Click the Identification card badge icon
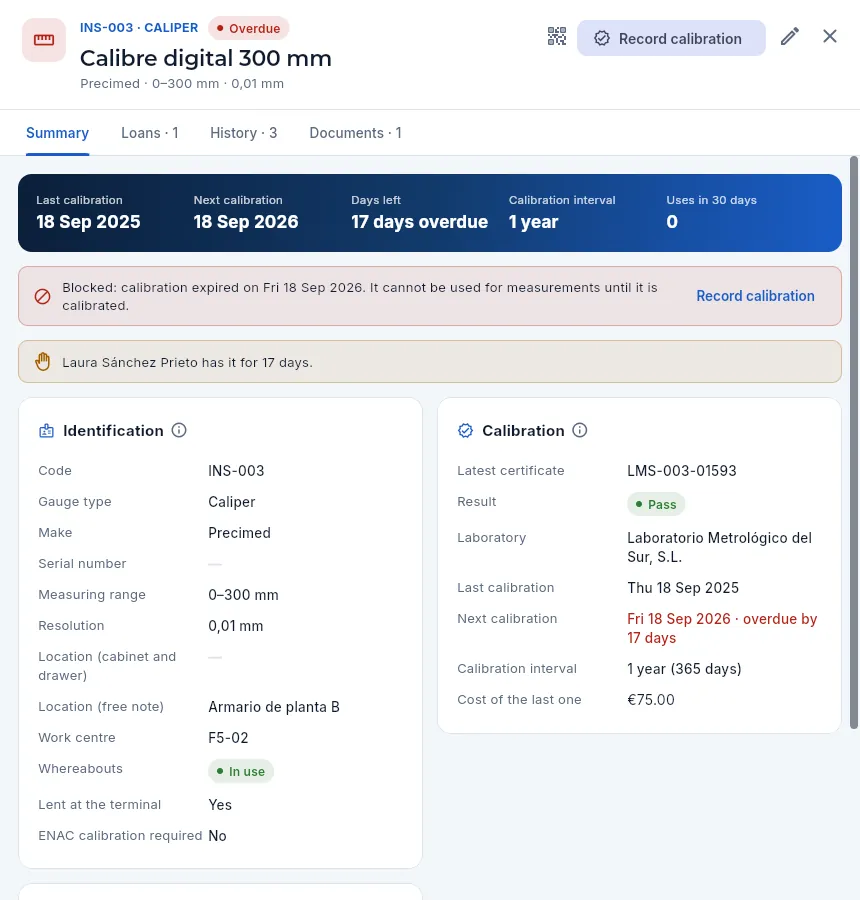Viewport: 860px width, 900px height. (x=46, y=430)
